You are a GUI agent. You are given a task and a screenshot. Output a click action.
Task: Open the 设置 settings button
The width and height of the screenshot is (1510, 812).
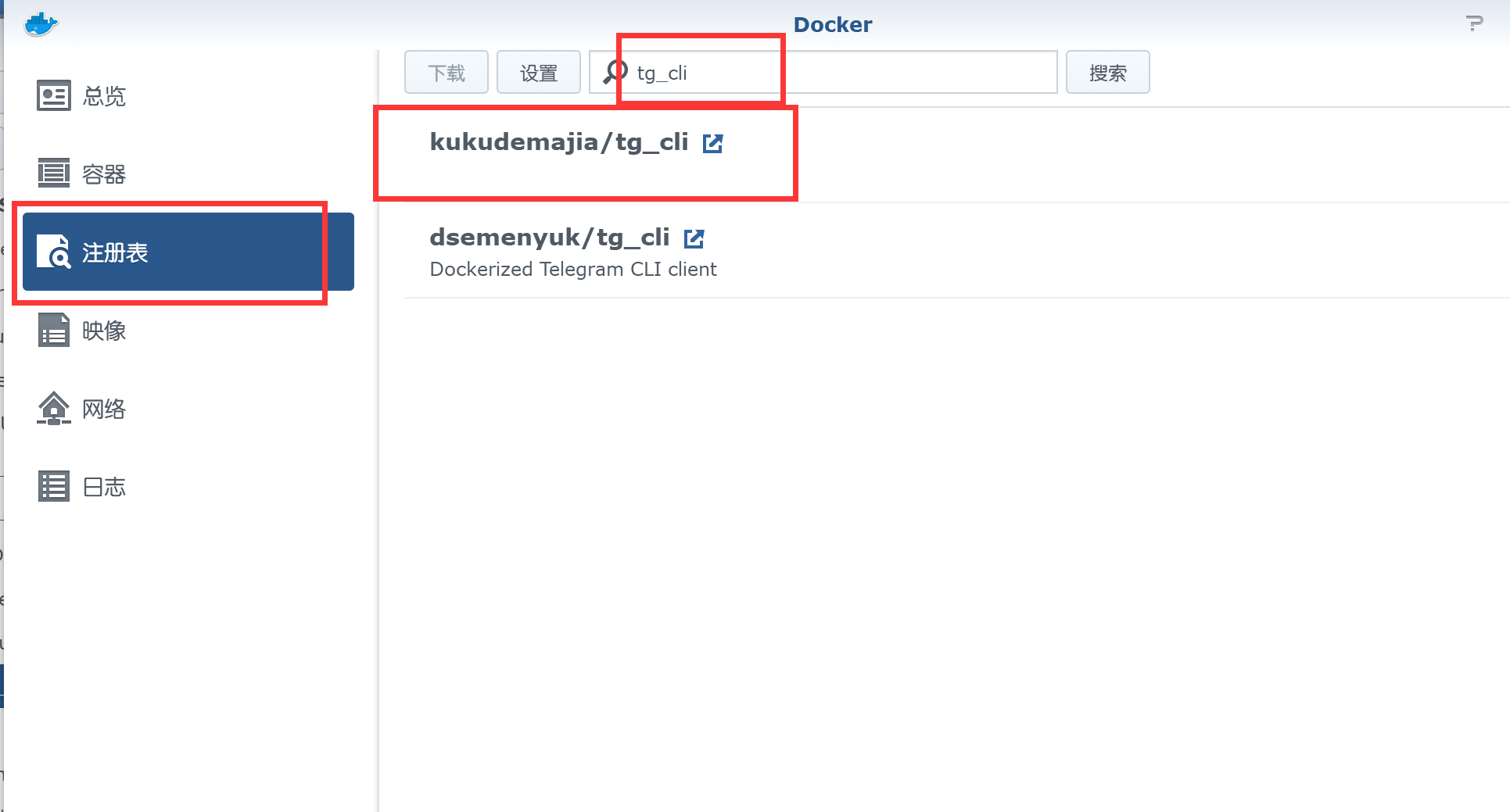(x=539, y=73)
